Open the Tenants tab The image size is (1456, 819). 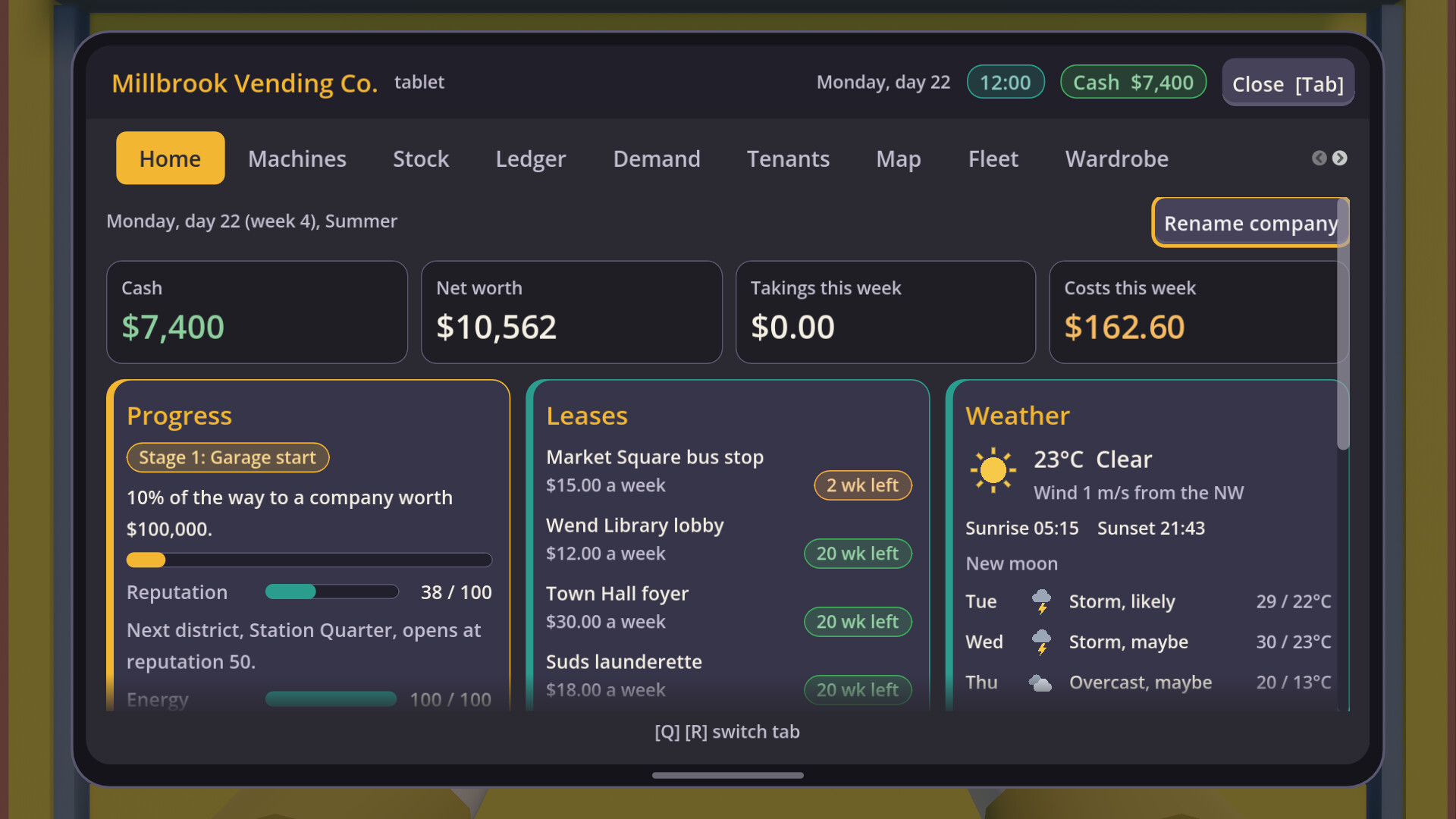(x=788, y=158)
